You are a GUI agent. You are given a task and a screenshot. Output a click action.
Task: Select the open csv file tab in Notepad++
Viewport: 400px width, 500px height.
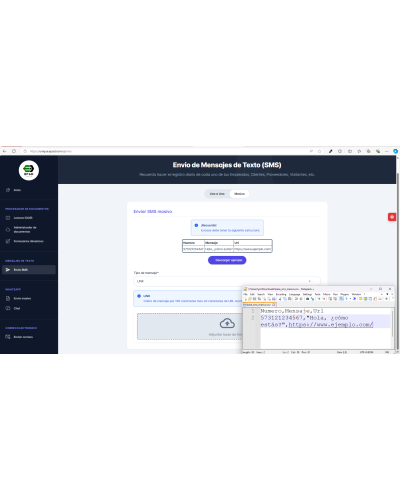click(259, 305)
